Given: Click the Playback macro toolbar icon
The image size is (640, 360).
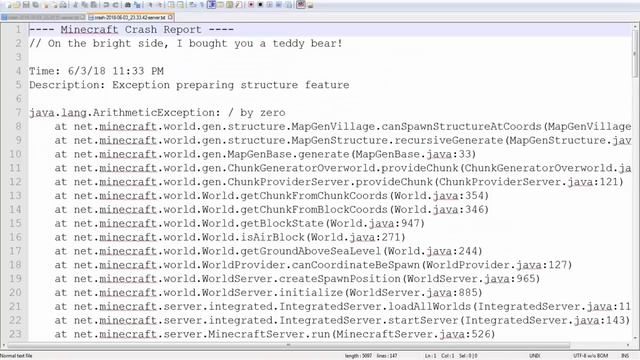Looking at the screenshot, I should (269, 5).
